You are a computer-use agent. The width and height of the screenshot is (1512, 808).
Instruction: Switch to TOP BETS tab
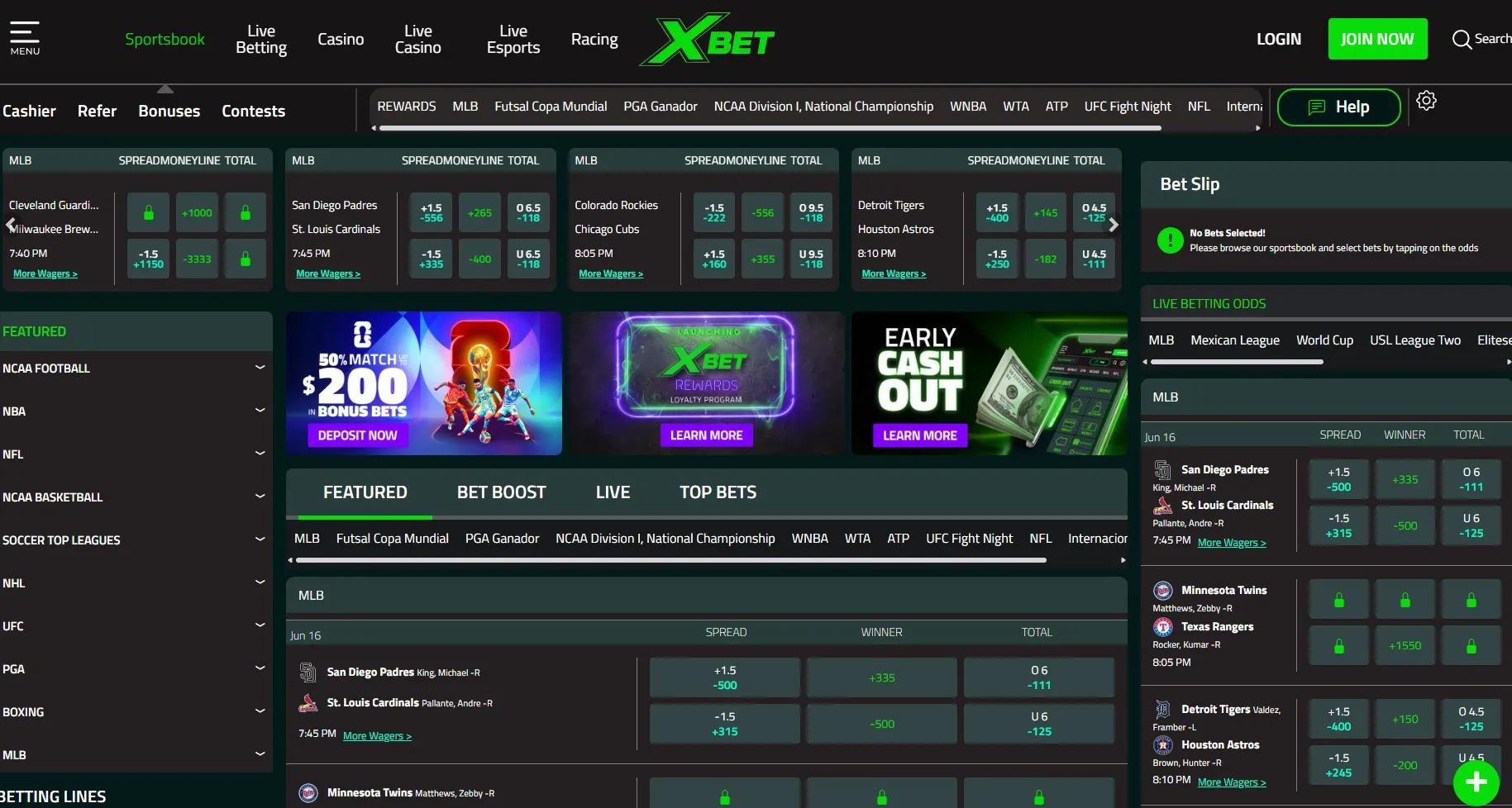point(718,492)
